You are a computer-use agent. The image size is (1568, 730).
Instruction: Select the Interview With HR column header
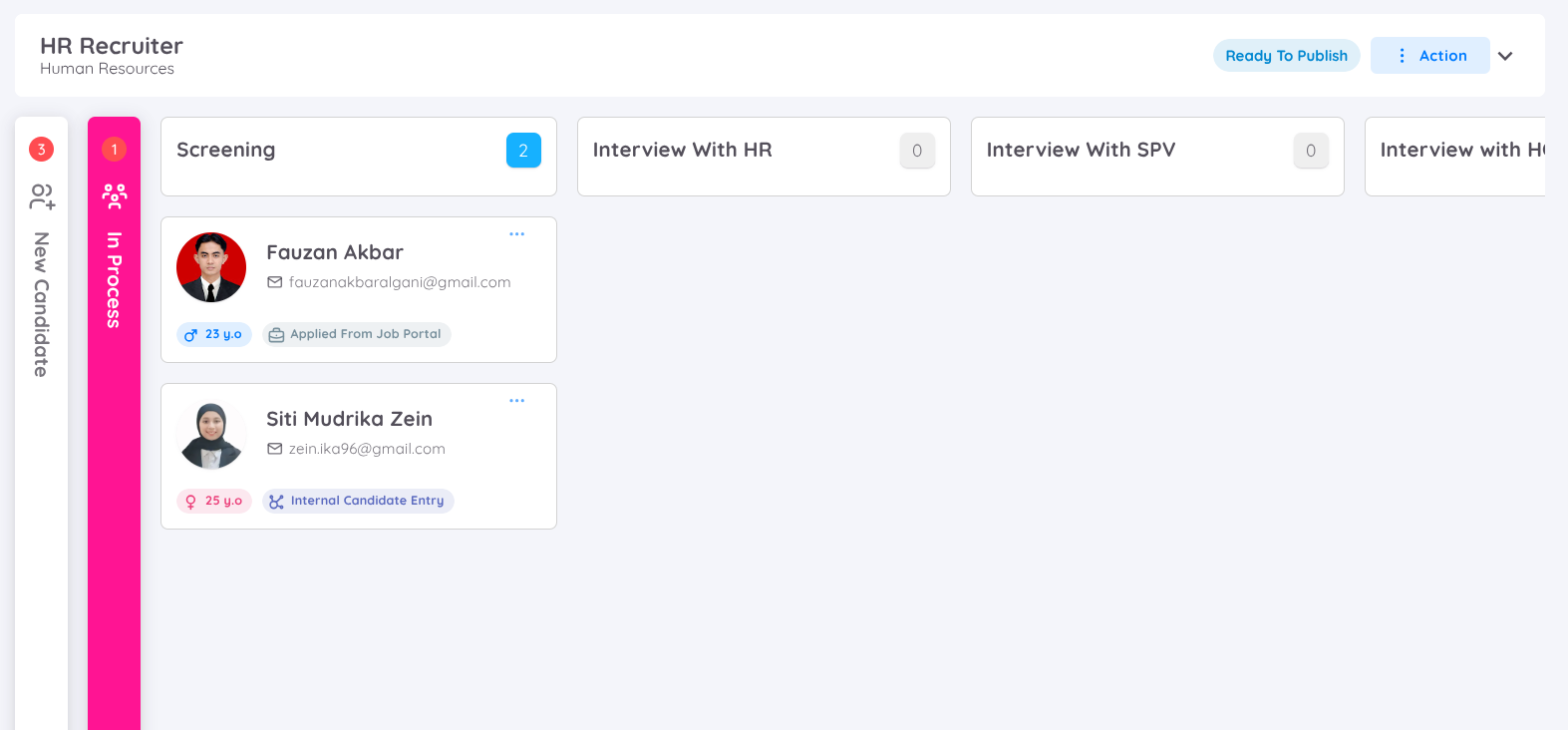[682, 150]
